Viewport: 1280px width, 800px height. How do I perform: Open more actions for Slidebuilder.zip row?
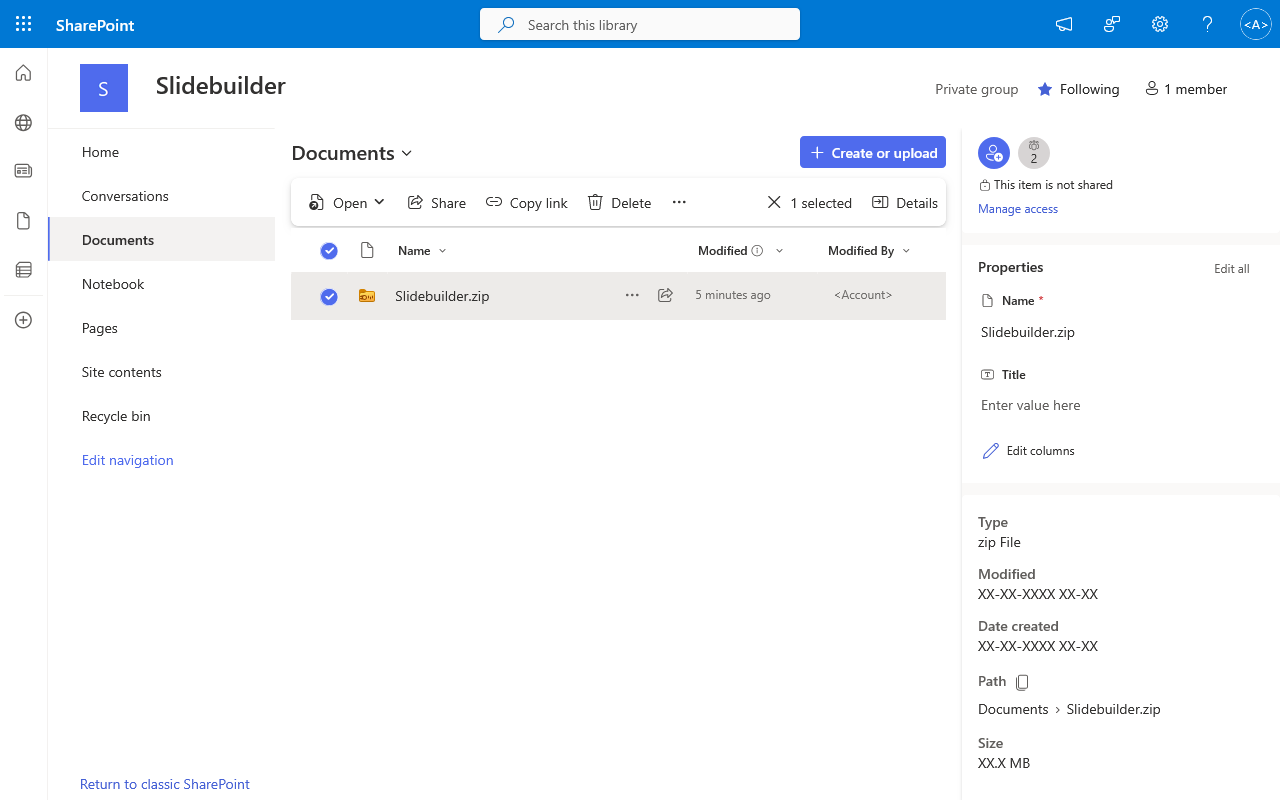[632, 295]
